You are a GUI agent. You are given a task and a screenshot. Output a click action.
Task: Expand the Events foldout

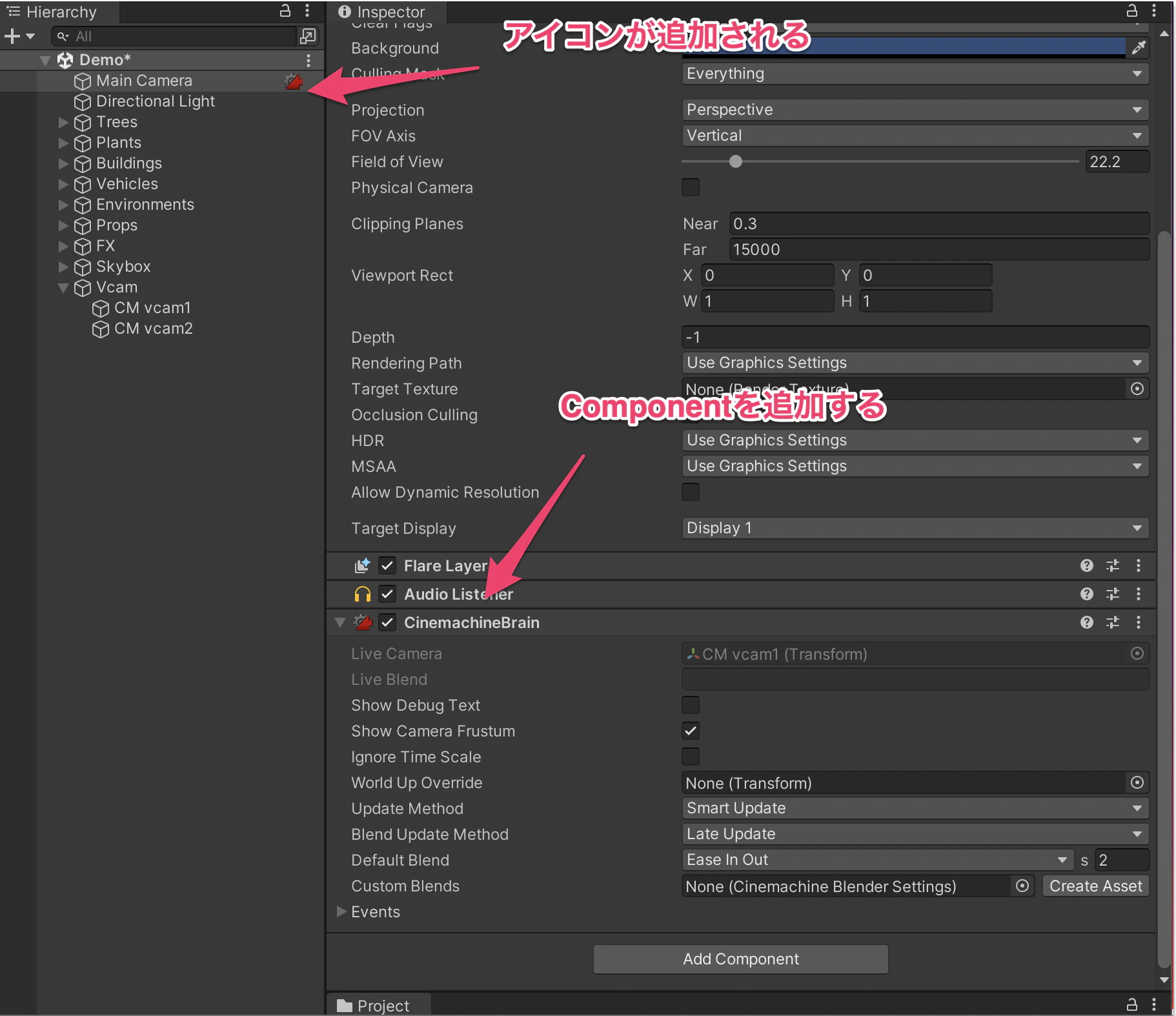pos(341,911)
